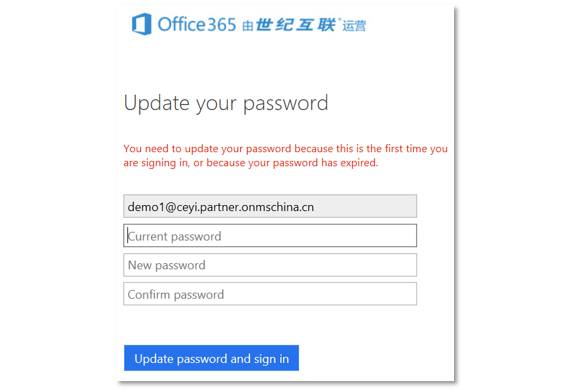
Task: Click the Confirm password placeholder label
Action: point(176,295)
